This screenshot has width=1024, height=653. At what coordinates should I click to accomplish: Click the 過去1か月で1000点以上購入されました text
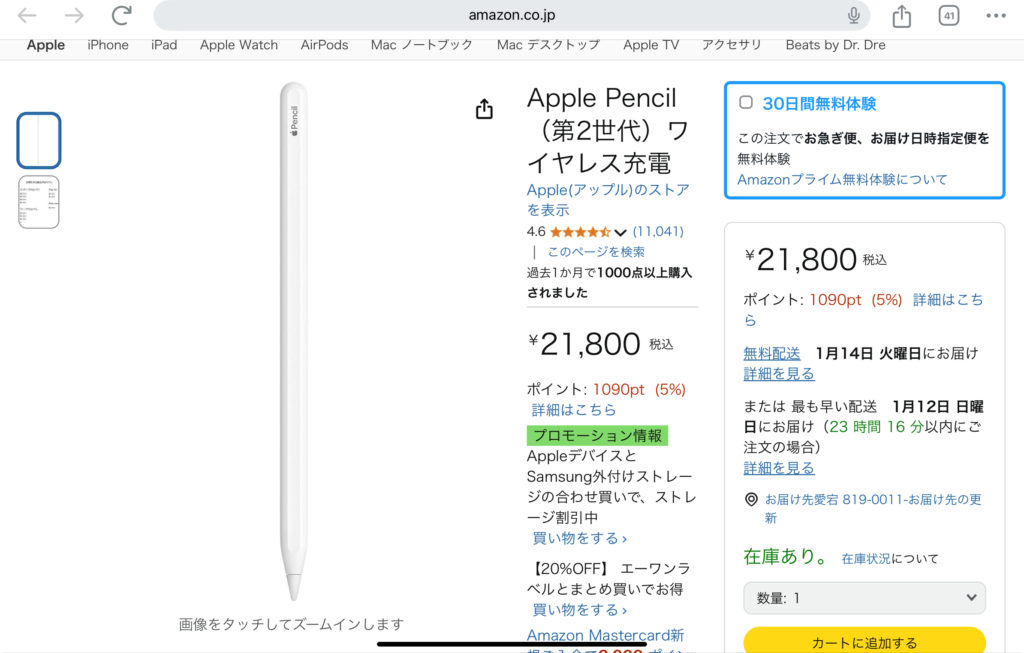(x=609, y=283)
